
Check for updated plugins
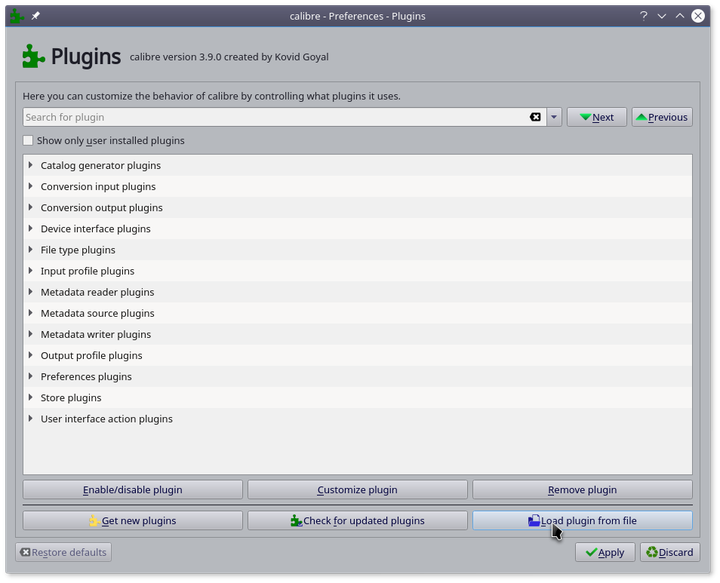(x=357, y=520)
